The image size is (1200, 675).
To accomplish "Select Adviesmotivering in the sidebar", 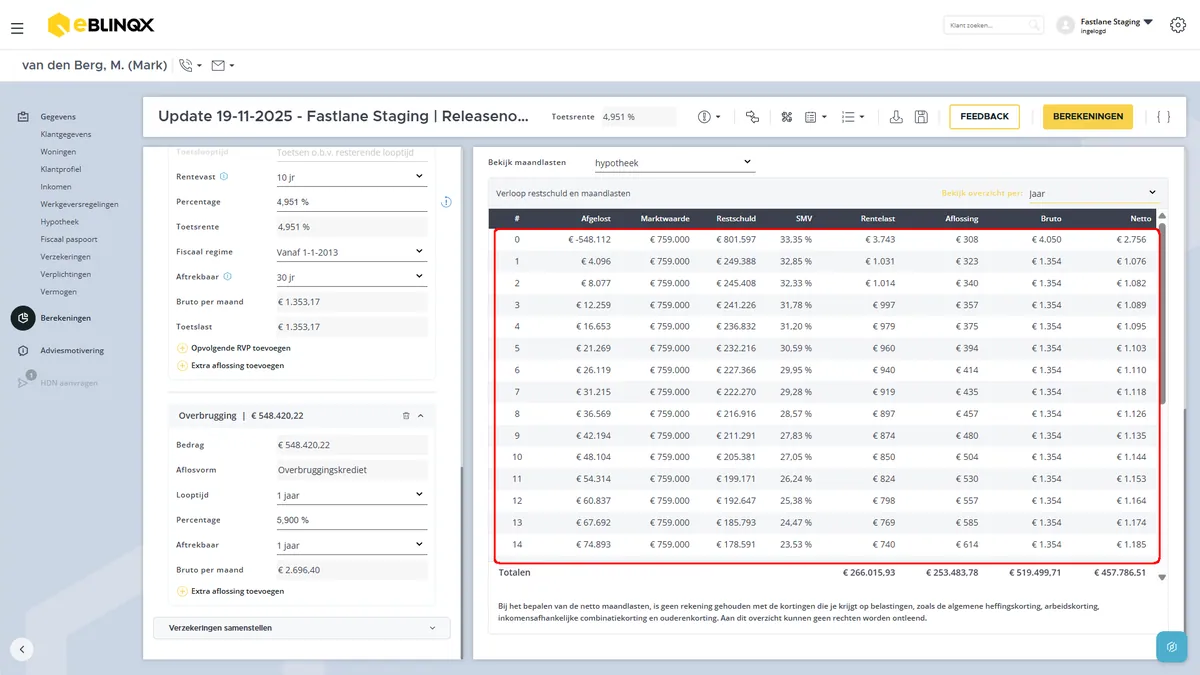I will pos(72,351).
